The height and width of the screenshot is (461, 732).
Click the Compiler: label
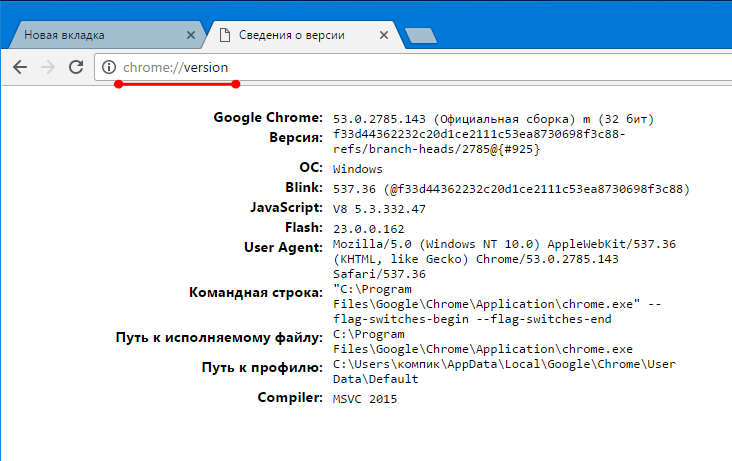tap(290, 397)
